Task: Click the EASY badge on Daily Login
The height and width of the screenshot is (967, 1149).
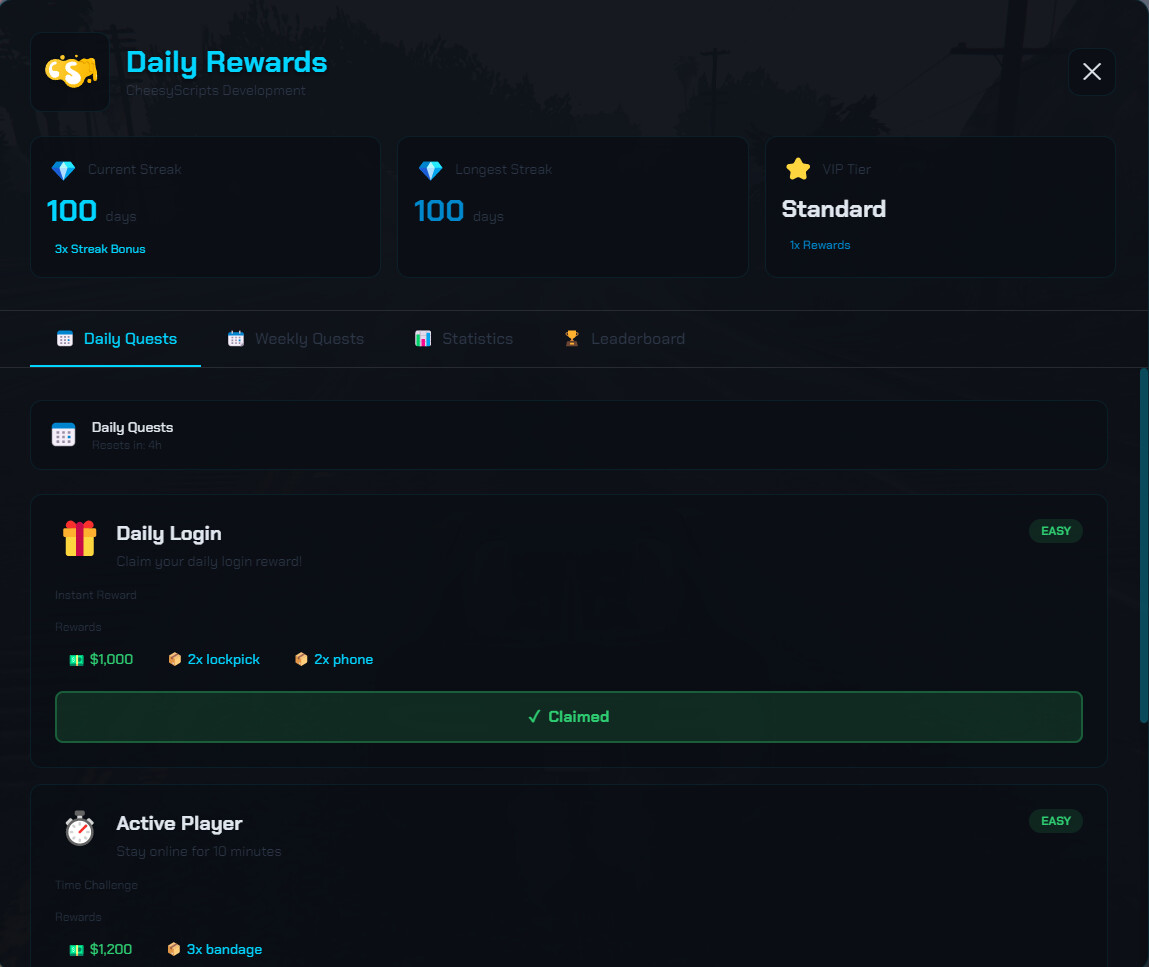Action: 1056,531
